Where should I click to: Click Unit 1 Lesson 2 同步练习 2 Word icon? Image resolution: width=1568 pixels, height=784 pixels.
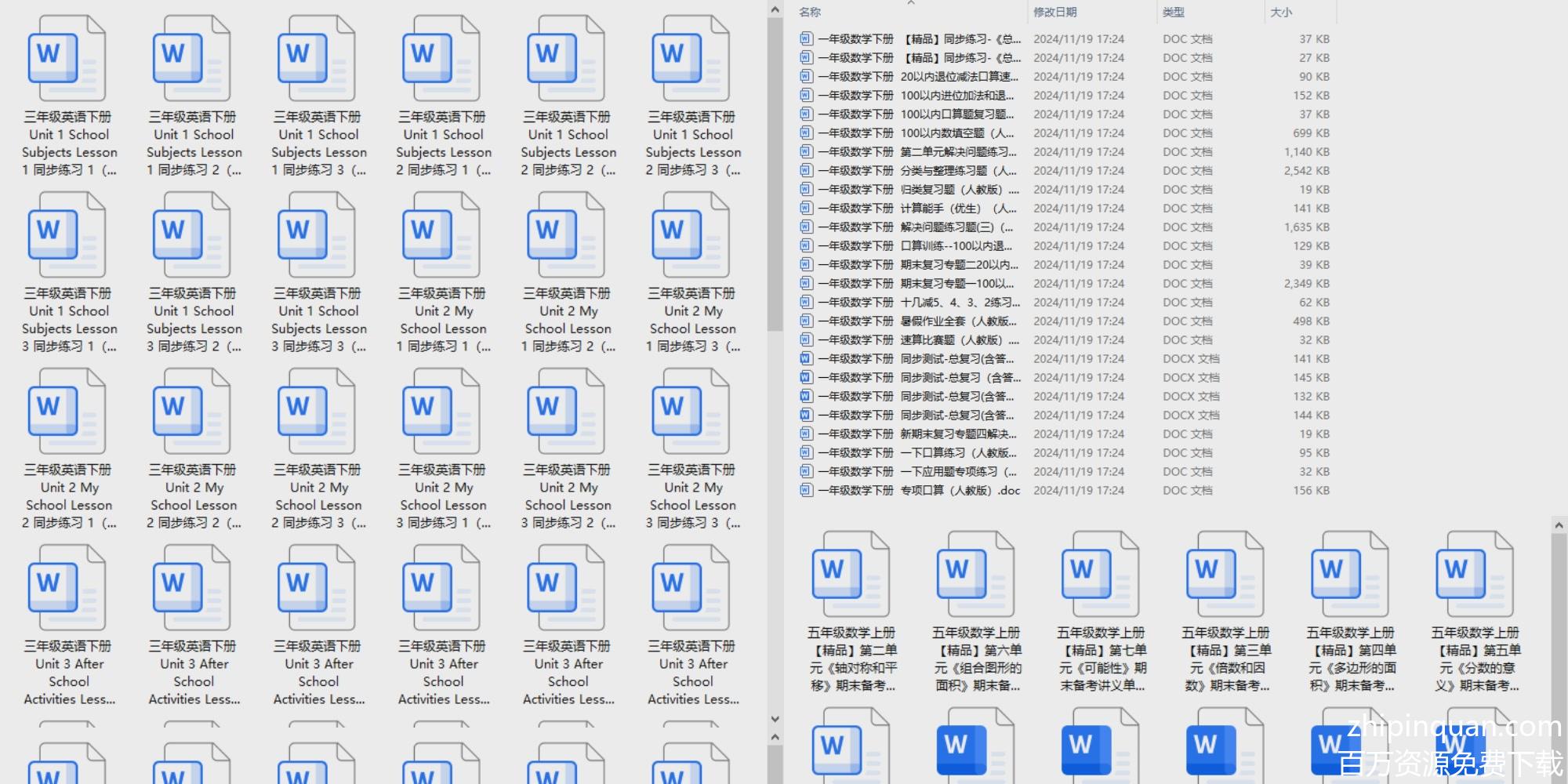tap(565, 59)
